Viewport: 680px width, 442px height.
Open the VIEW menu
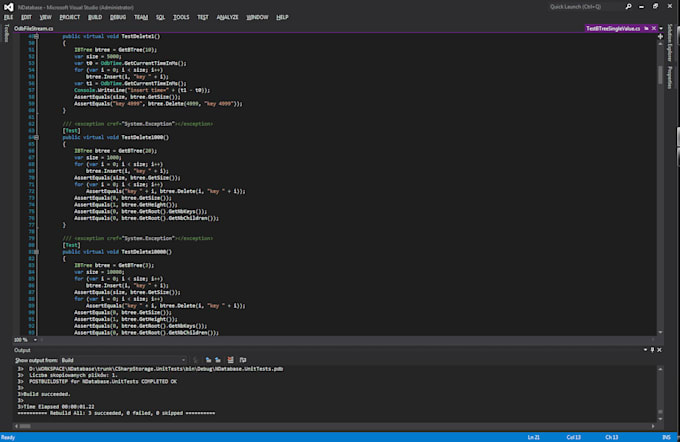click(x=46, y=17)
